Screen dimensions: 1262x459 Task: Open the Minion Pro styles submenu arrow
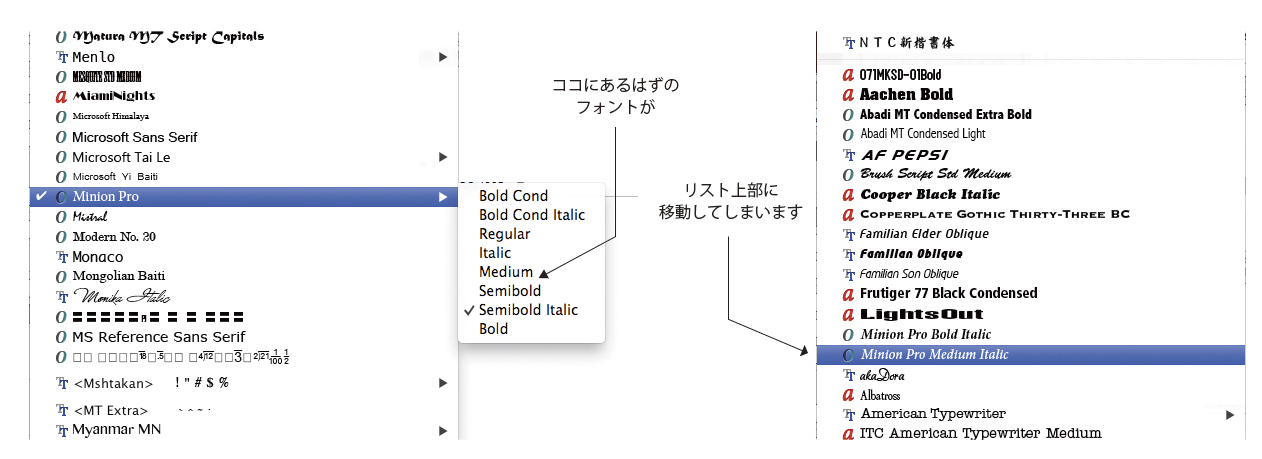(443, 197)
